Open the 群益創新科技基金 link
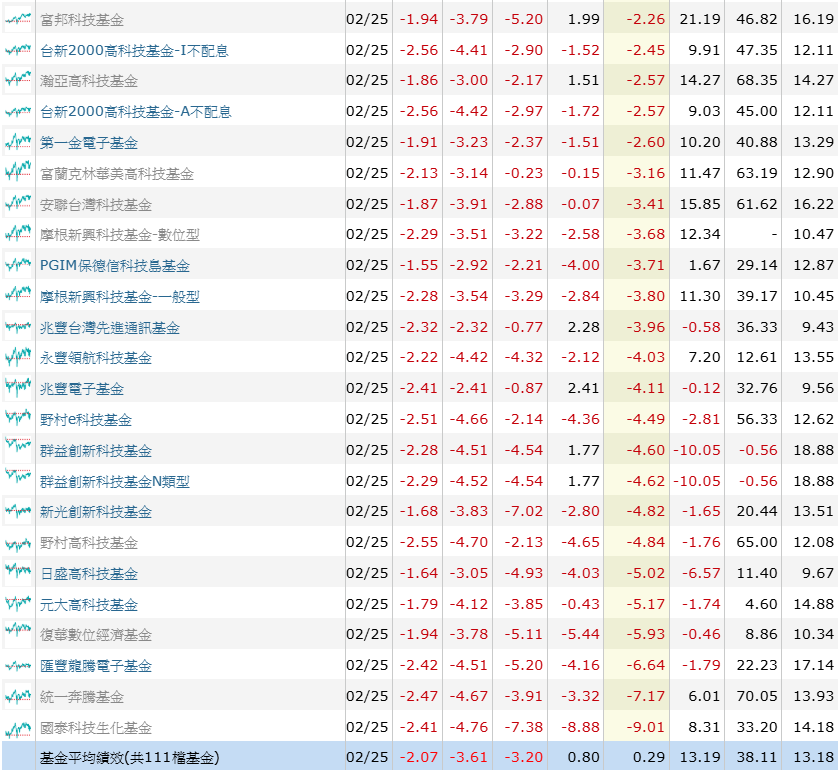The height and width of the screenshot is (770, 838). point(96,450)
